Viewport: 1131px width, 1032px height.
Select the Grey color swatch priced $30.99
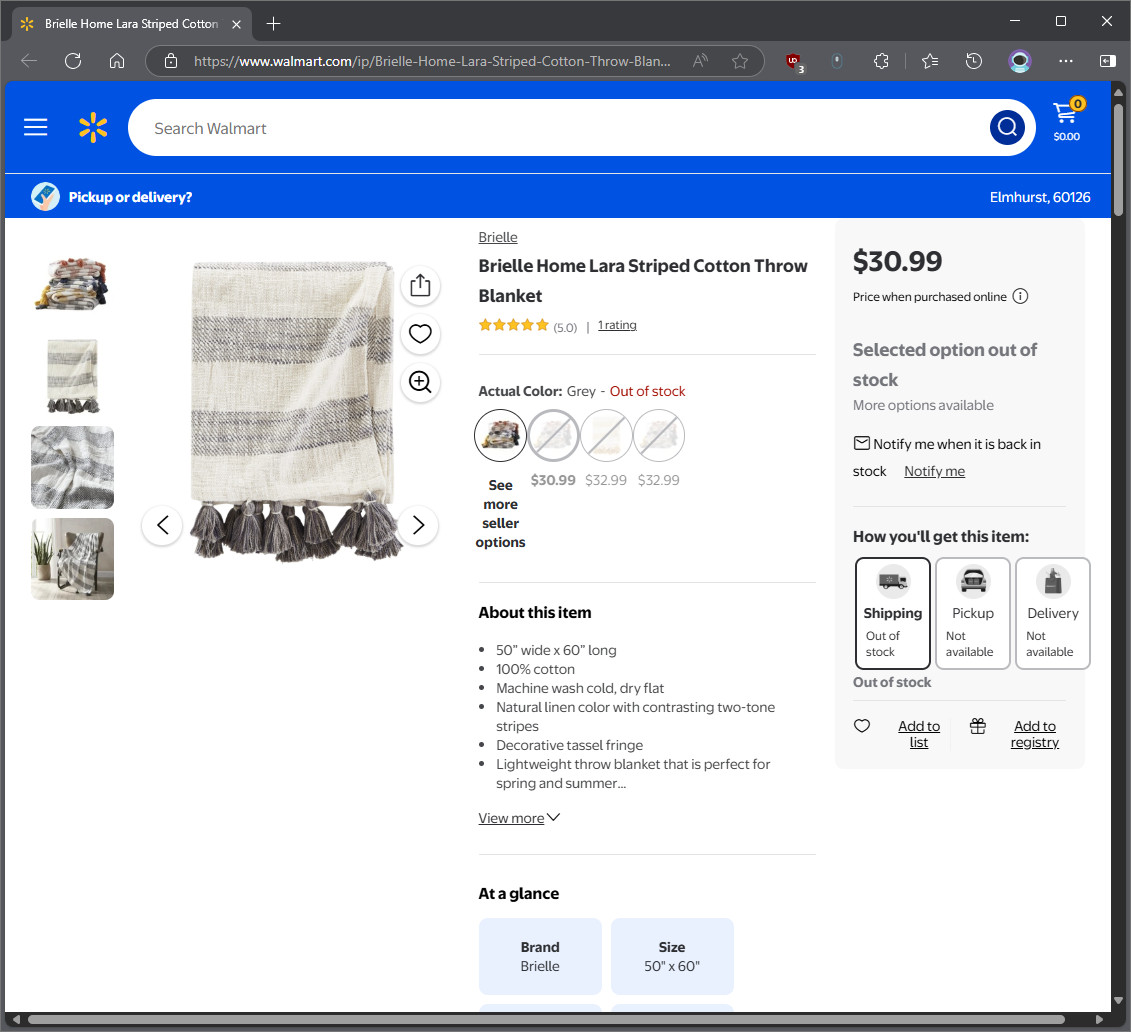pyautogui.click(x=553, y=436)
